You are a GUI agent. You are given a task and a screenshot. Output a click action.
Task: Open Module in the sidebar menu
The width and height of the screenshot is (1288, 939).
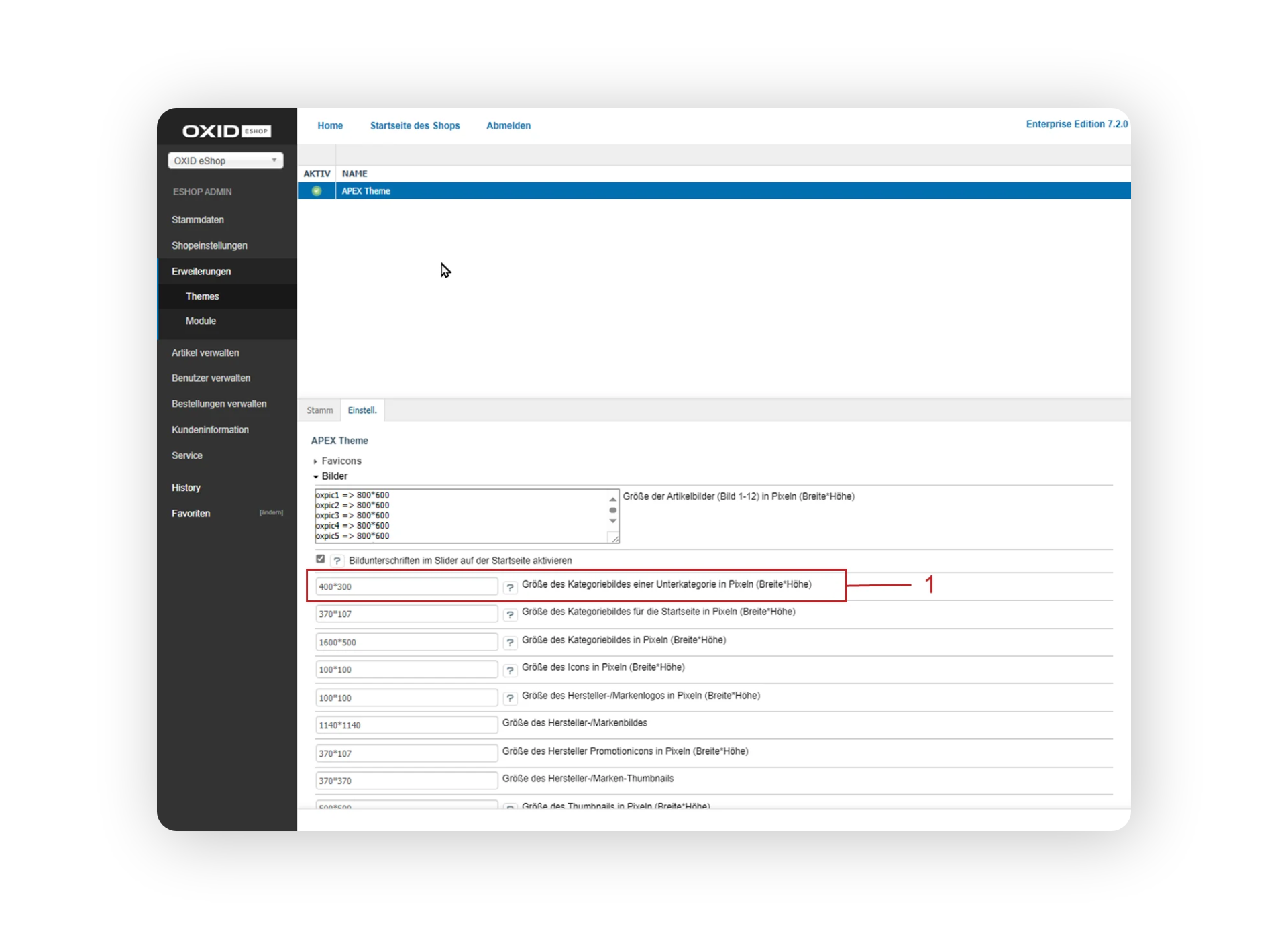(x=201, y=321)
